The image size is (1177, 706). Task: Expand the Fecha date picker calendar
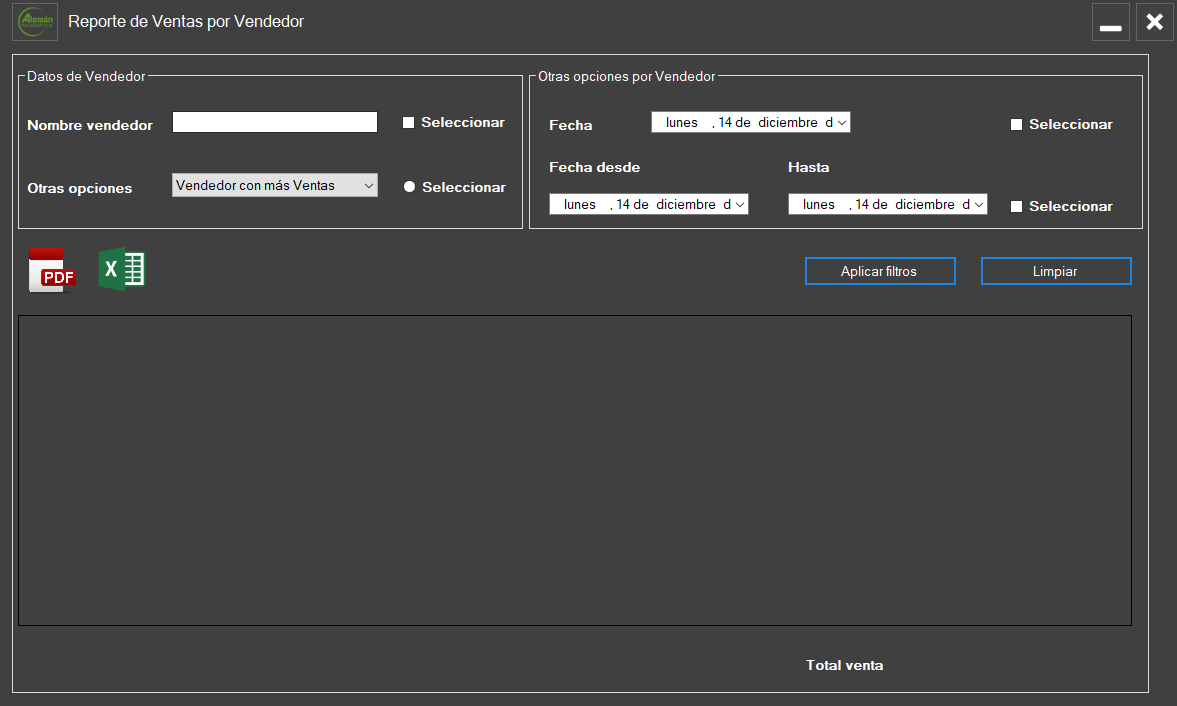click(841, 122)
